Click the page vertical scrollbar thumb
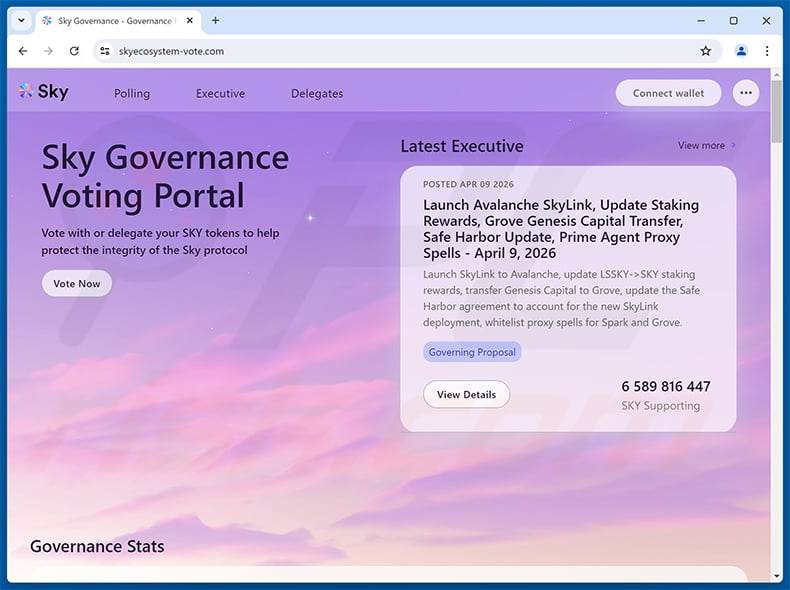790x590 pixels. (x=776, y=111)
